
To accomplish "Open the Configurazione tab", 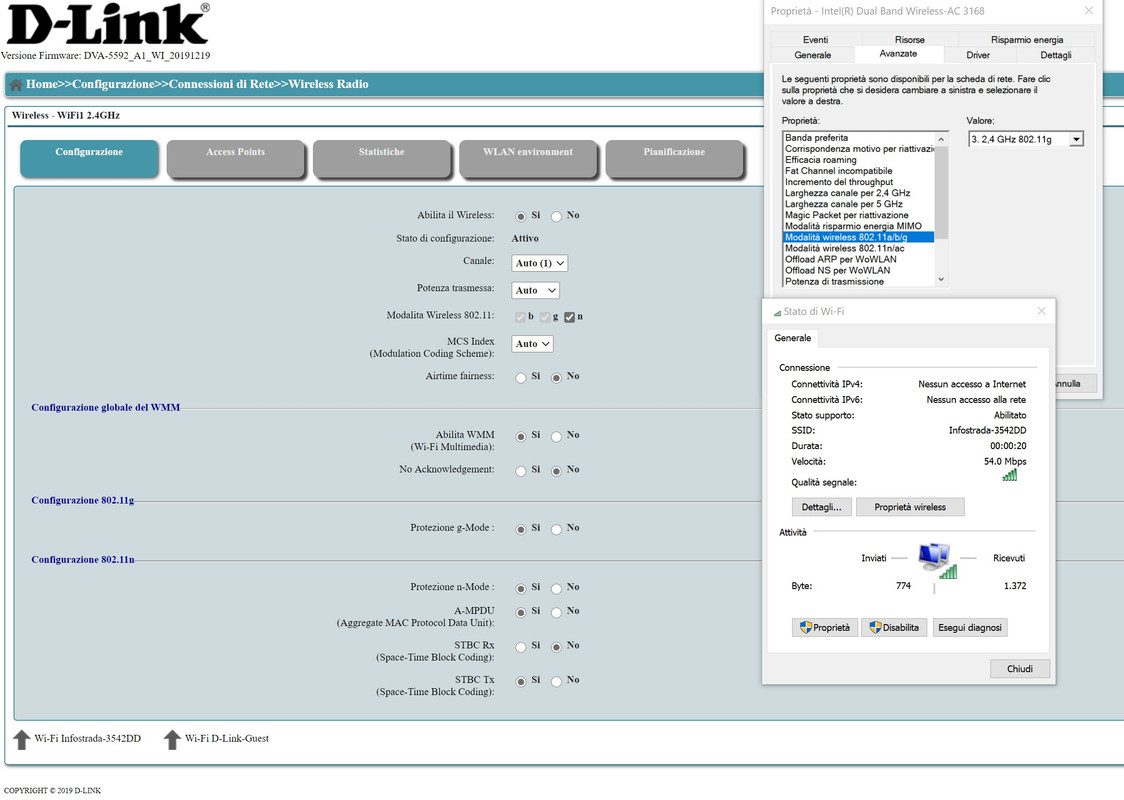I will click(x=90, y=158).
